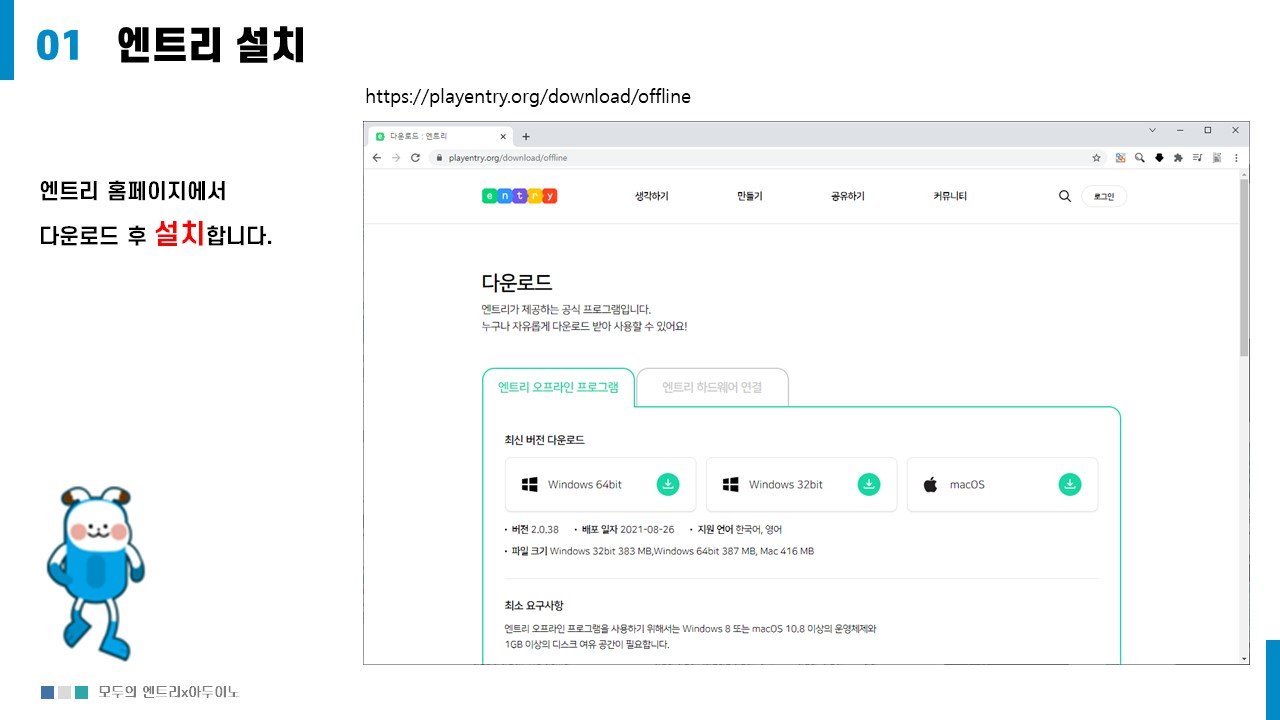Click the 파일 크기 line
Image resolution: width=1280 pixels, height=720 pixels.
click(x=662, y=551)
